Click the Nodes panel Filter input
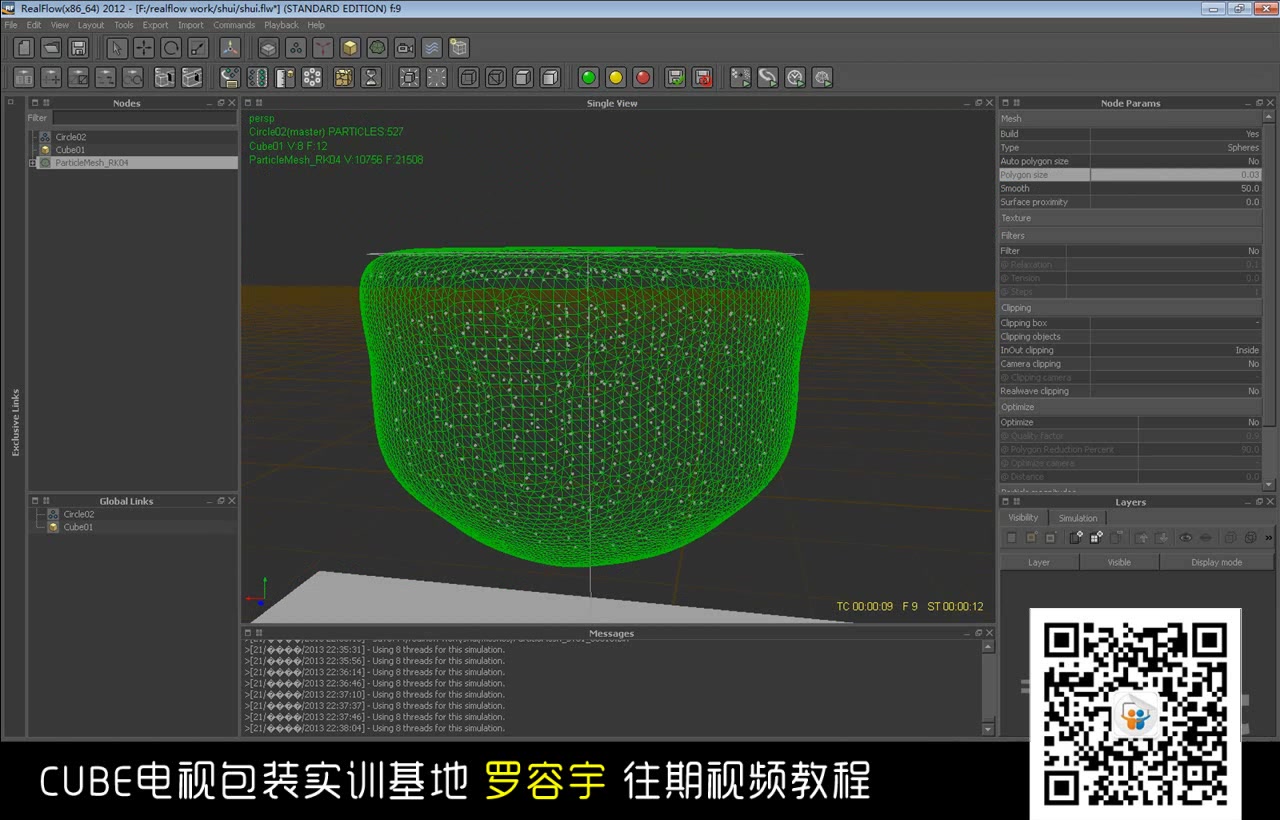The height and width of the screenshot is (820, 1280). [144, 118]
